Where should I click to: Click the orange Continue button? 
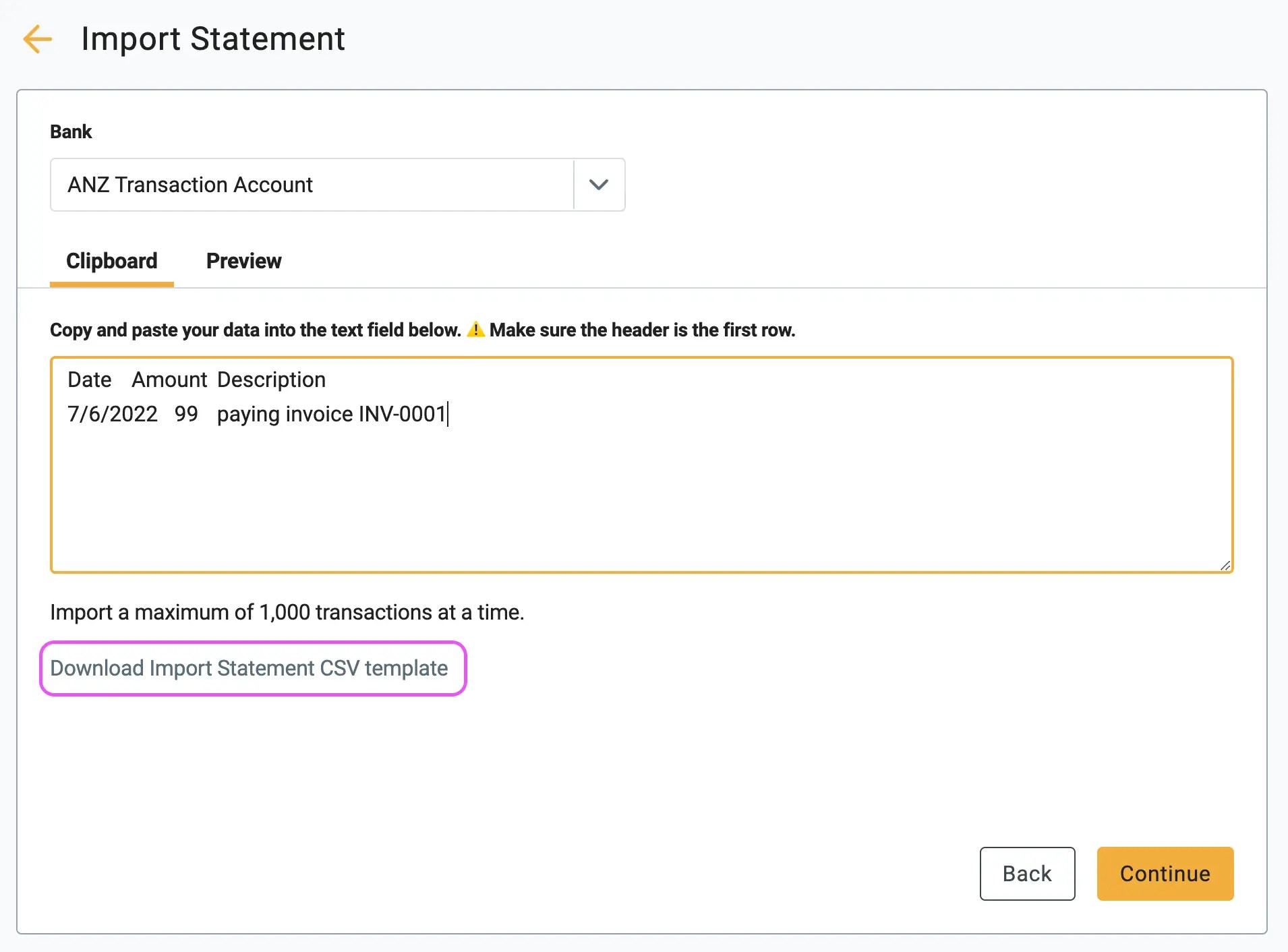[1165, 874]
